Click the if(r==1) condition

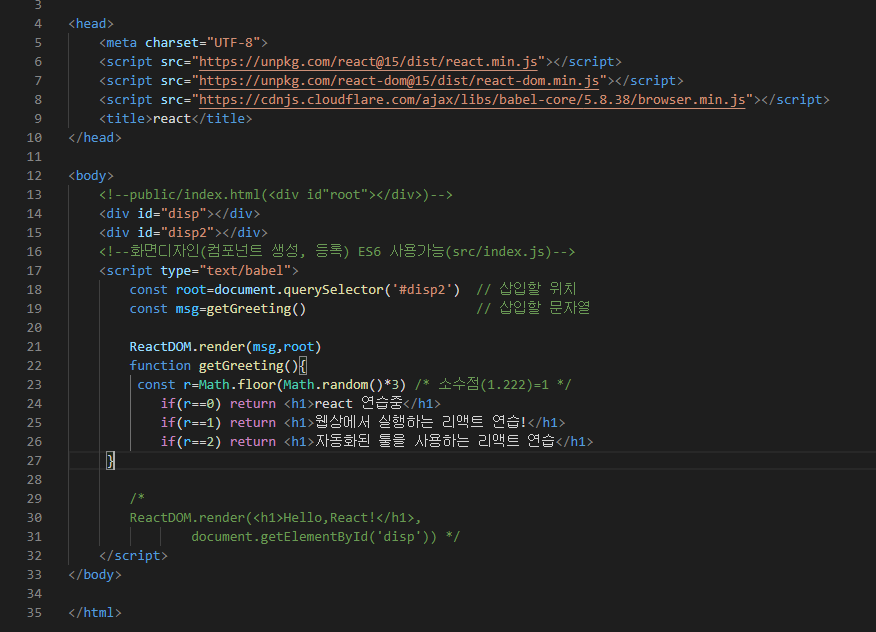(x=191, y=422)
